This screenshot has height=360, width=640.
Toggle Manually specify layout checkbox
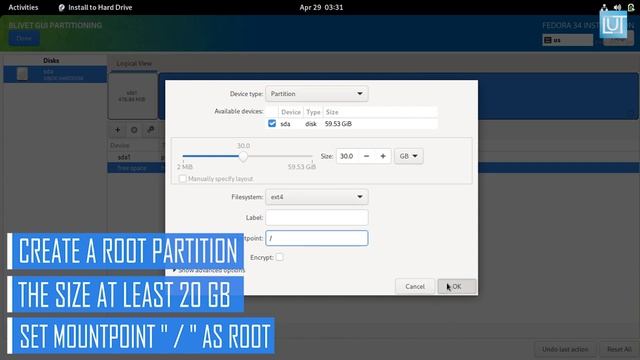click(x=183, y=179)
